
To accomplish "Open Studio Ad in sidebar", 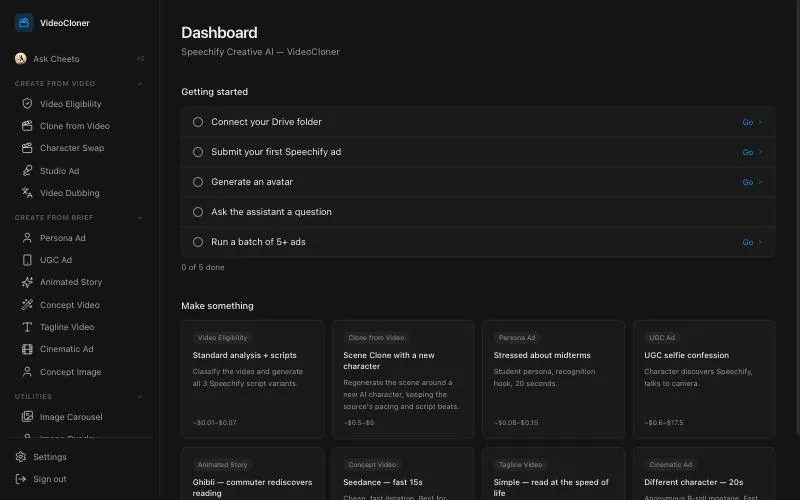I will click(59, 171).
